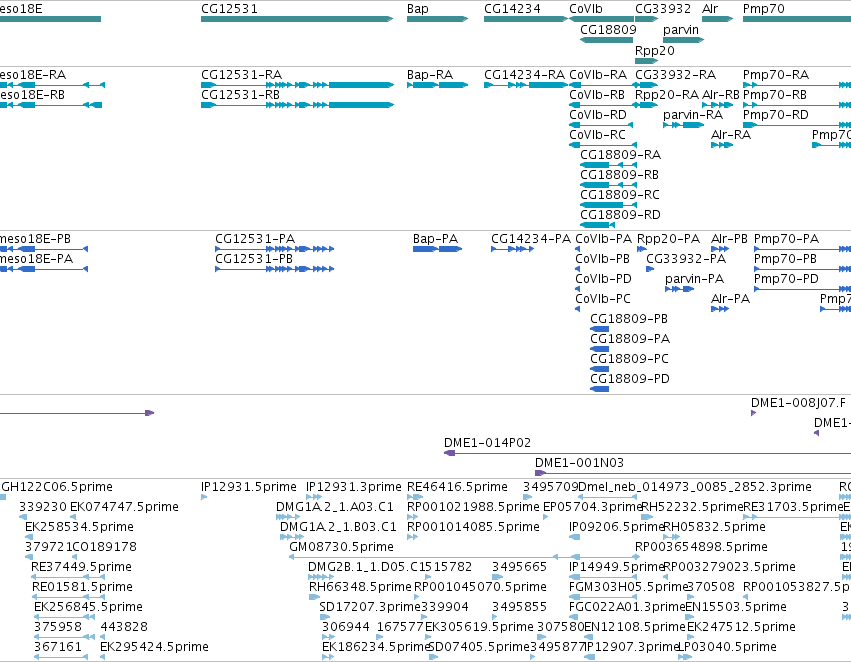Click the CoVIb gene label
This screenshot has height=662, width=851.
586,9
